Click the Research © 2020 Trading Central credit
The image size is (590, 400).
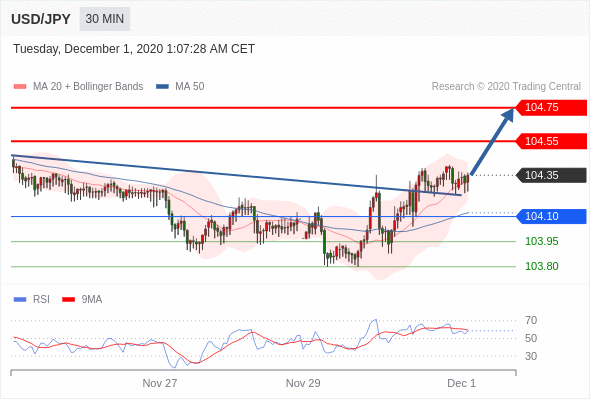[506, 87]
